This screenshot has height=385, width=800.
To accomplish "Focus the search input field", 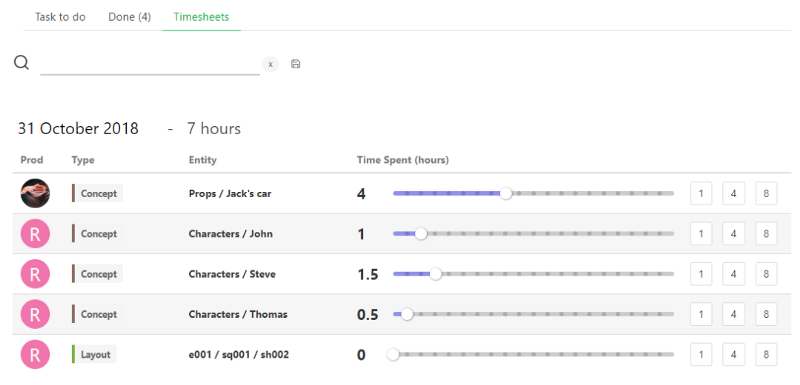I will click(150, 64).
